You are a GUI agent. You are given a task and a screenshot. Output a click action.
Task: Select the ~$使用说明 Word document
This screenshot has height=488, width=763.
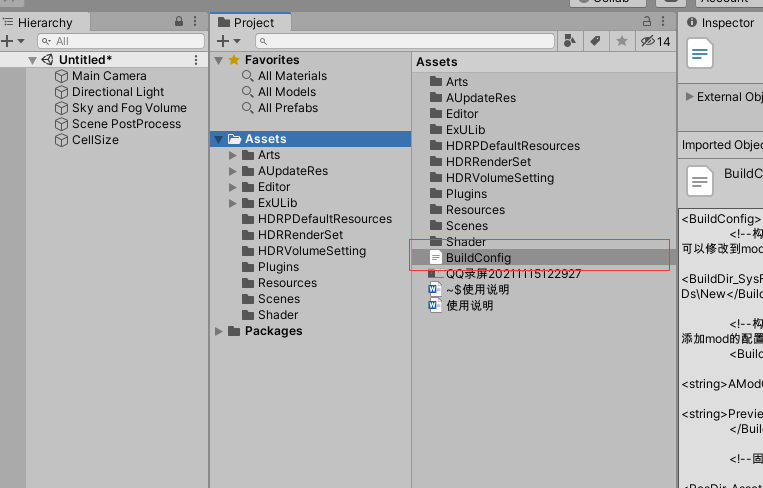(x=469, y=290)
